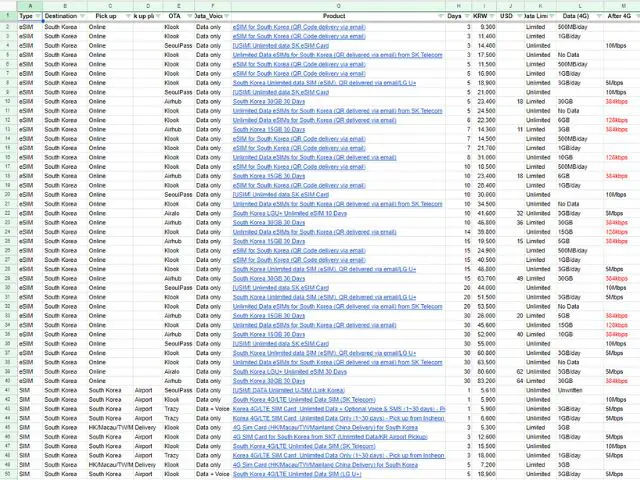Click the Trazy cell in the 6,600 row
The image size is (640, 480).
179,418
